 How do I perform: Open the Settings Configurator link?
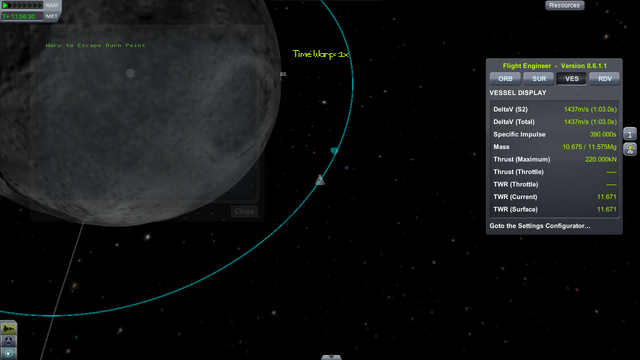pos(540,226)
